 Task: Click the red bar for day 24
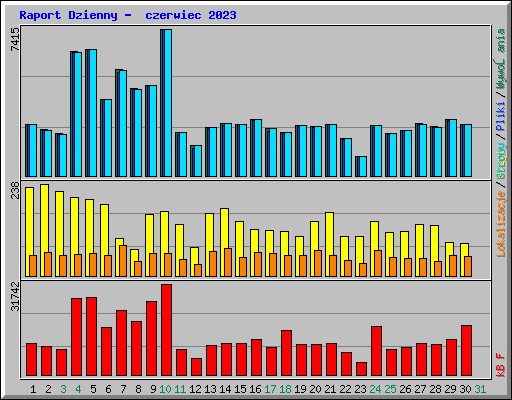(x=376, y=351)
